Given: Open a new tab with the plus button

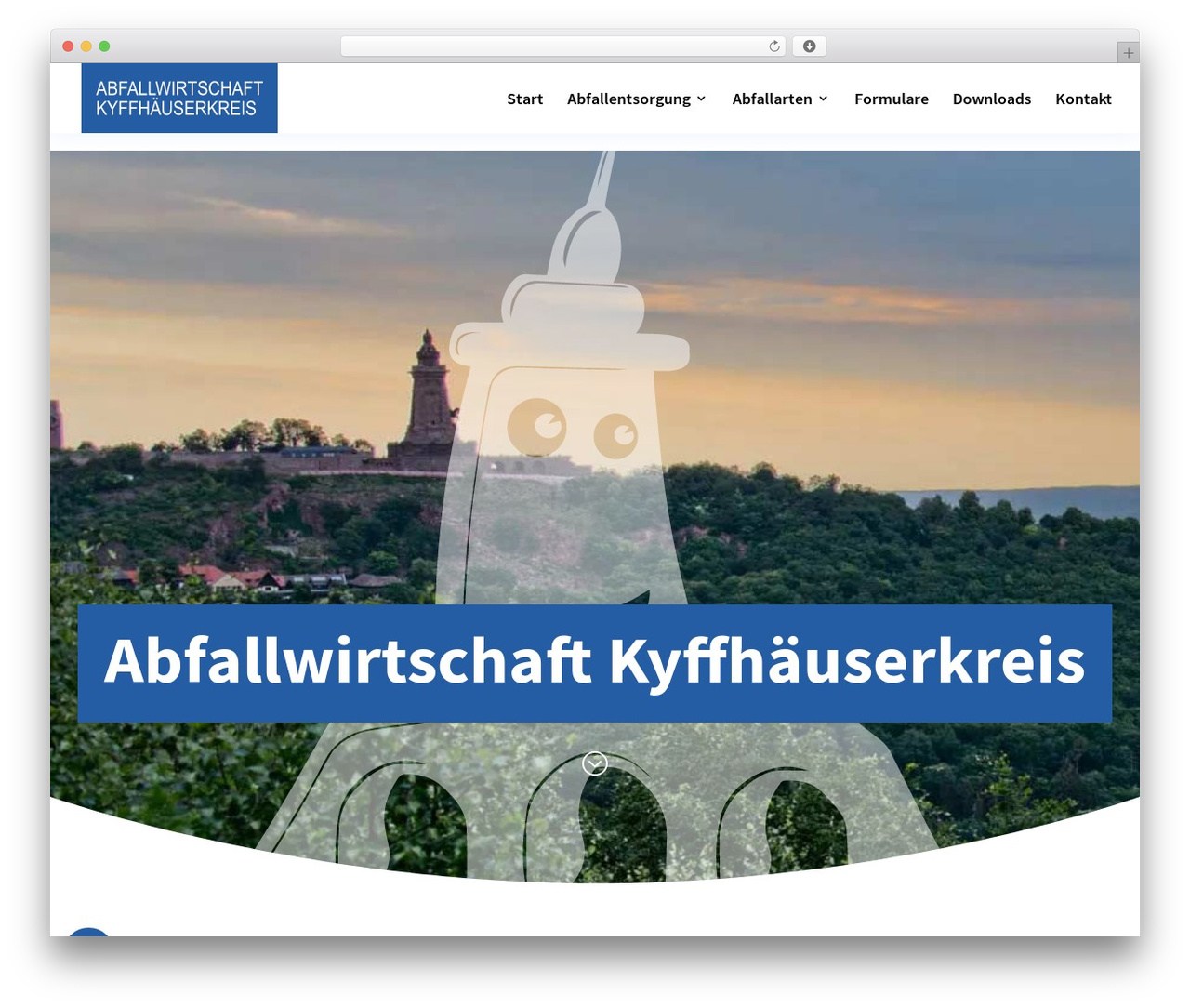Looking at the screenshot, I should [x=1128, y=53].
